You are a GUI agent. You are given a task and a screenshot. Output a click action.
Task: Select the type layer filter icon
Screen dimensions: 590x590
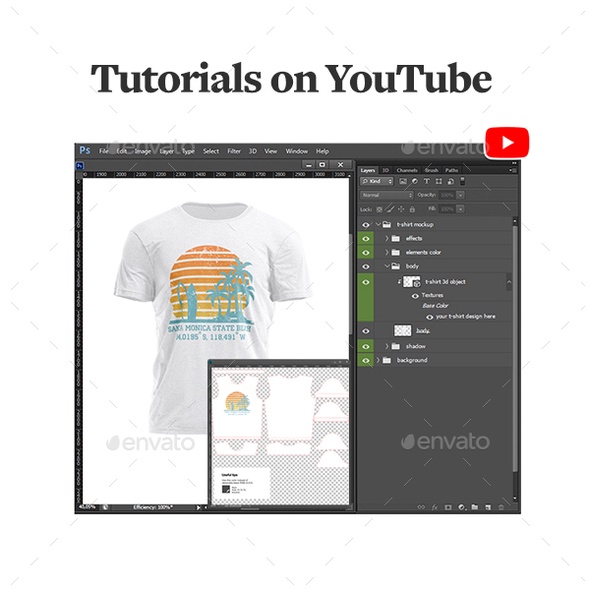pos(427,181)
